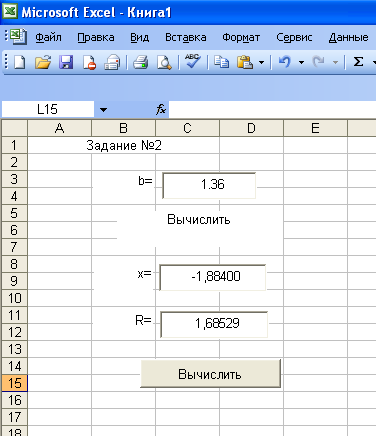
Task: Click the workbook icon beside Файл menu
Action: click(x=18, y=37)
